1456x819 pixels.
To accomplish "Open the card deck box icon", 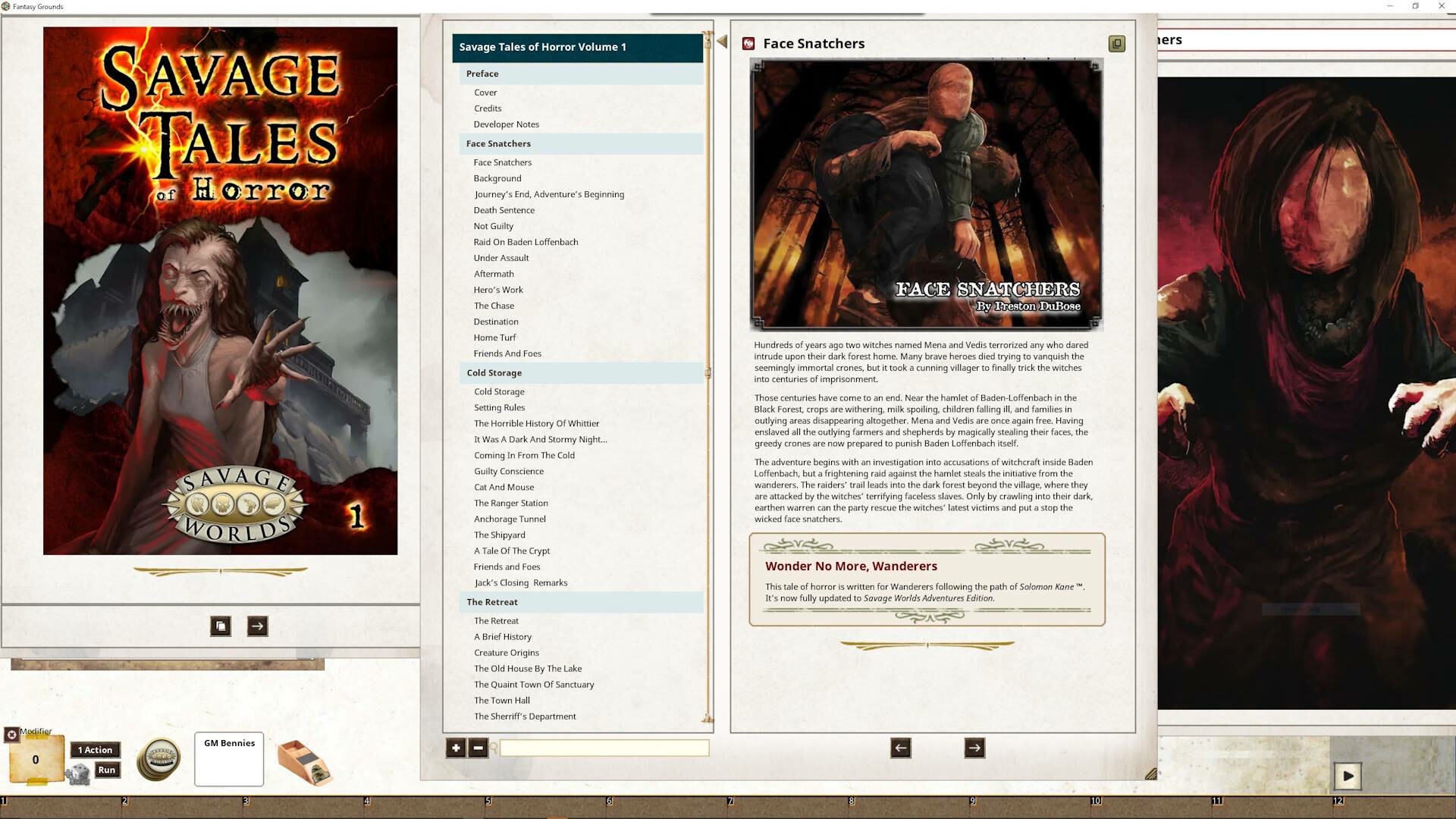I will coord(304,761).
